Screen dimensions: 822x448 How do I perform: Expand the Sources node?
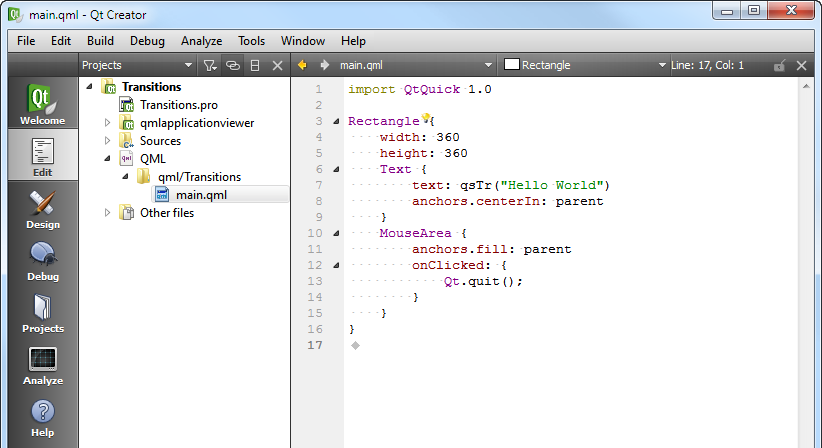tap(107, 140)
